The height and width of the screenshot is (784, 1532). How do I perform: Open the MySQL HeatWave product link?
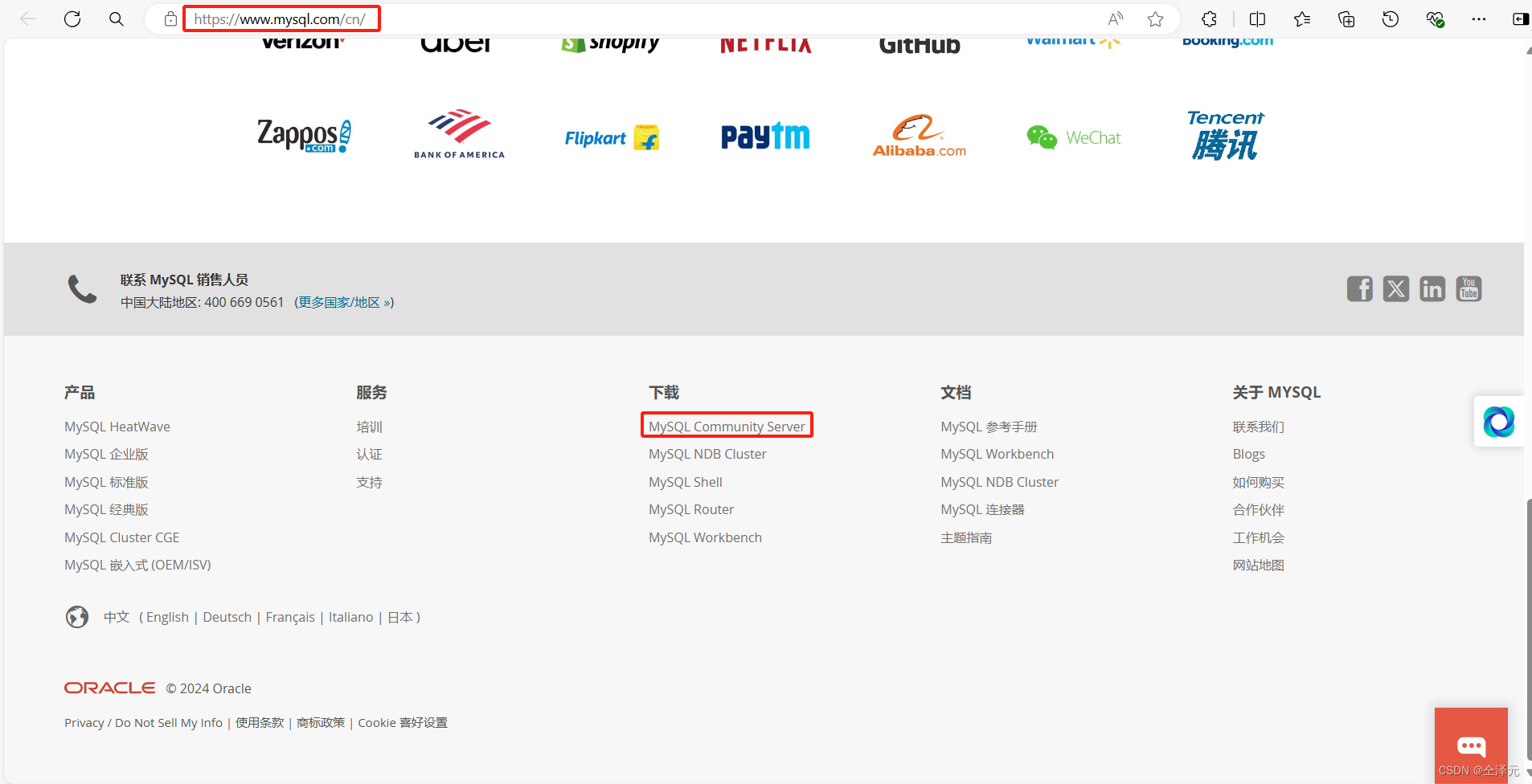click(117, 427)
